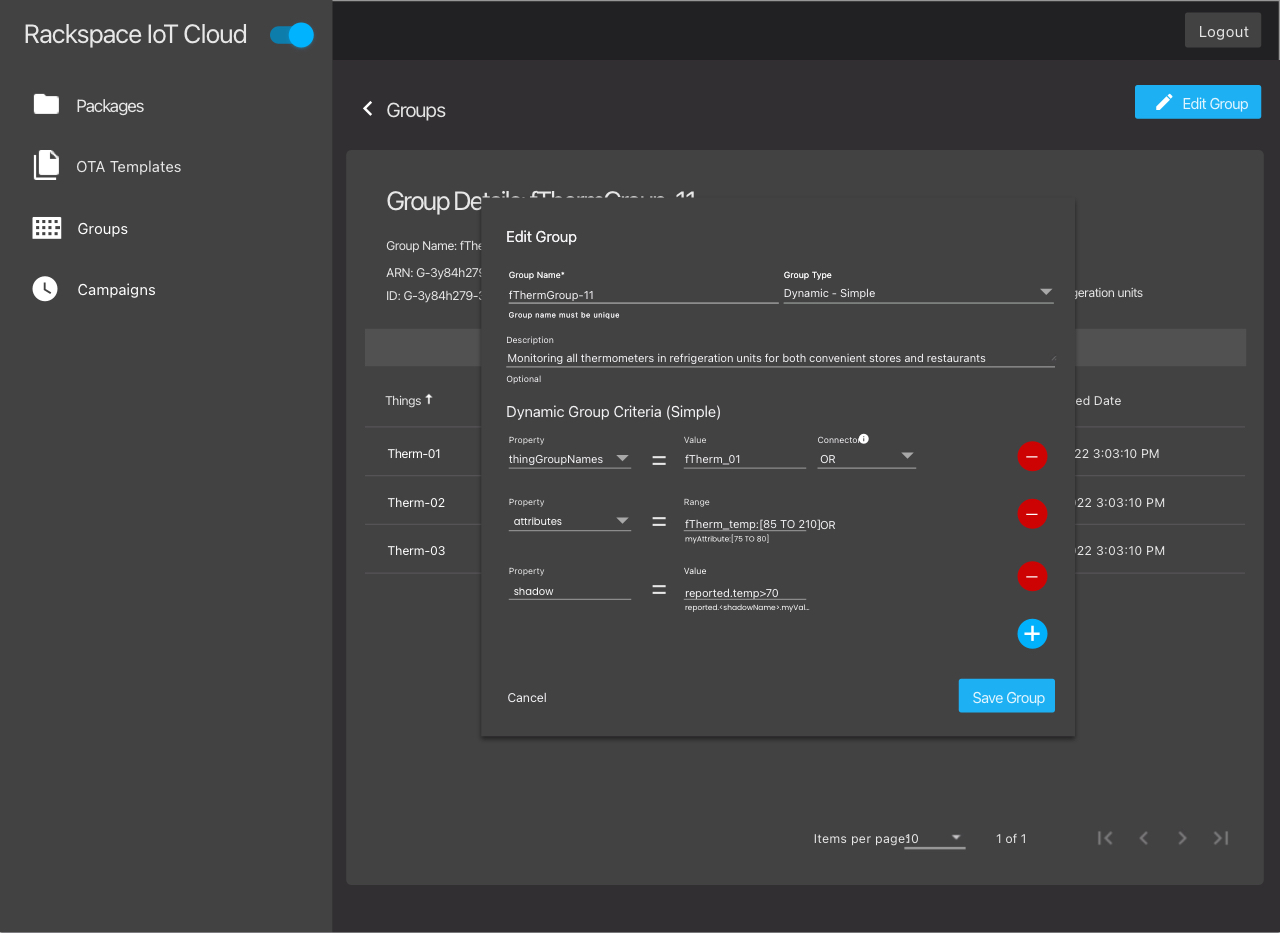Remove the thingGroupNames criteria row
1280x933 pixels.
tap(1032, 457)
